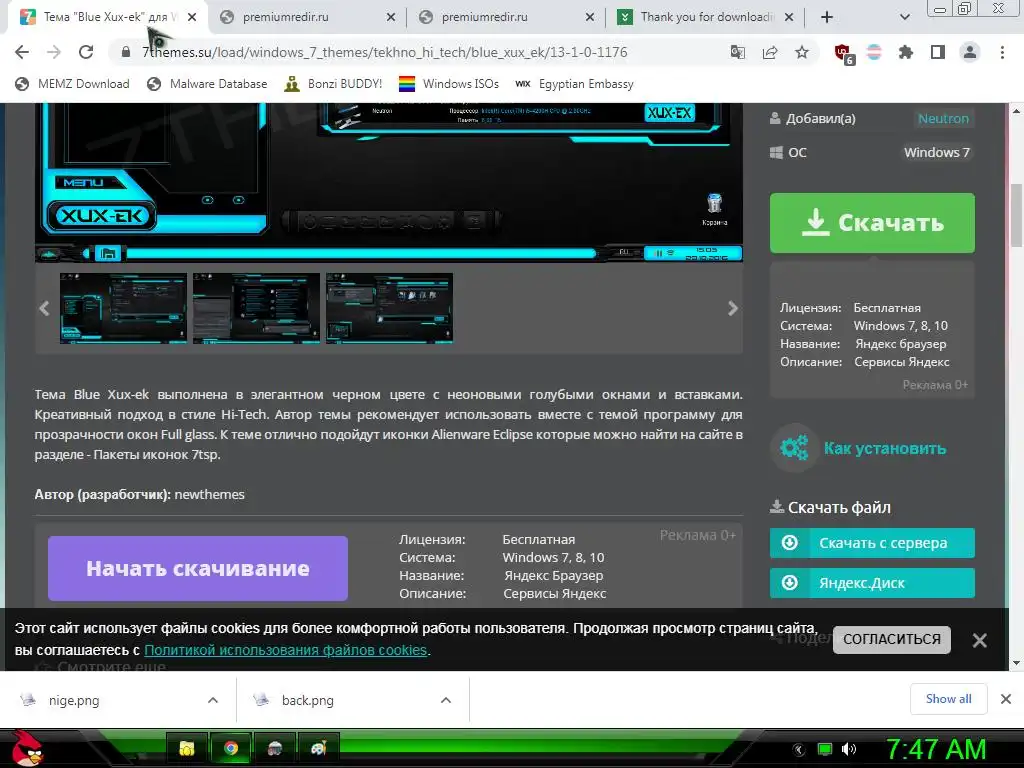The height and width of the screenshot is (768, 1024).
Task: Click the Яндекс браузер ad text in sidebar
Action: tap(900, 344)
